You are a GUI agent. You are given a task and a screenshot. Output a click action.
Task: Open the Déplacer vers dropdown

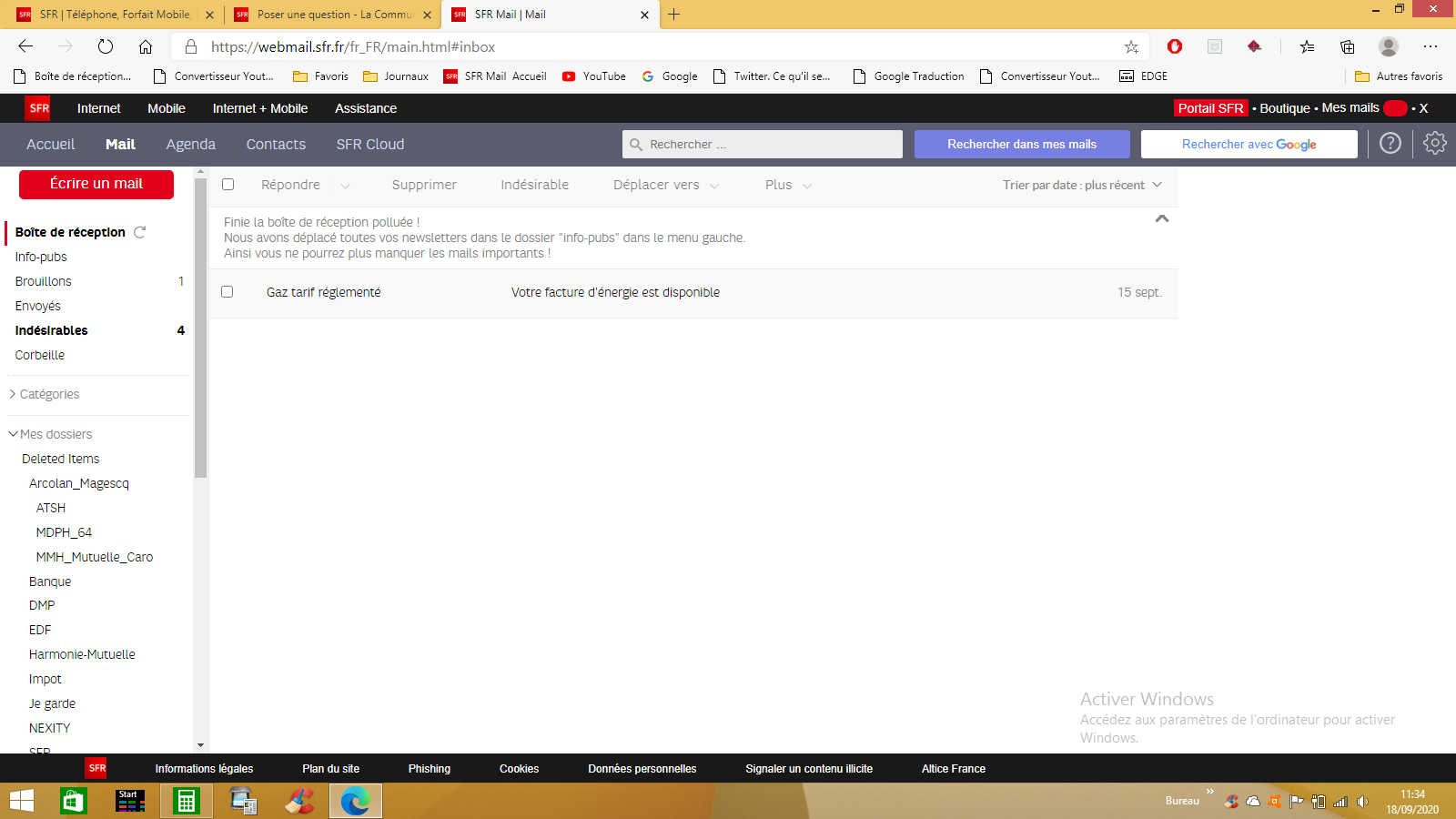coord(665,185)
